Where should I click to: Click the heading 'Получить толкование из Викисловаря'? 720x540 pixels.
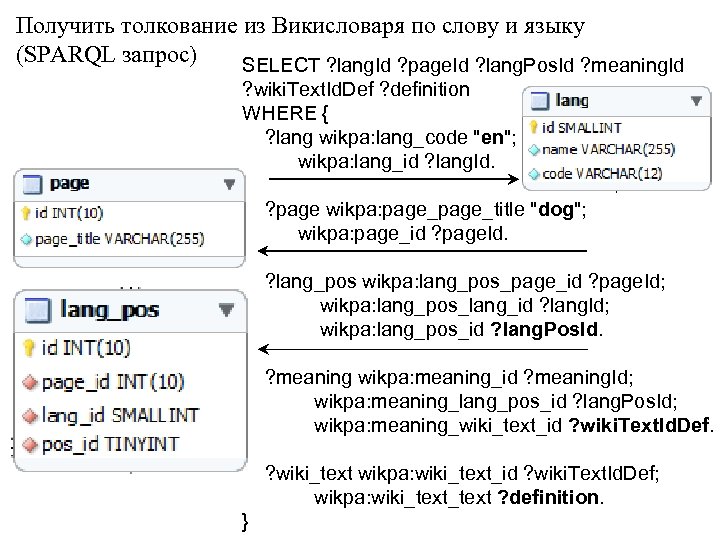(x=210, y=26)
